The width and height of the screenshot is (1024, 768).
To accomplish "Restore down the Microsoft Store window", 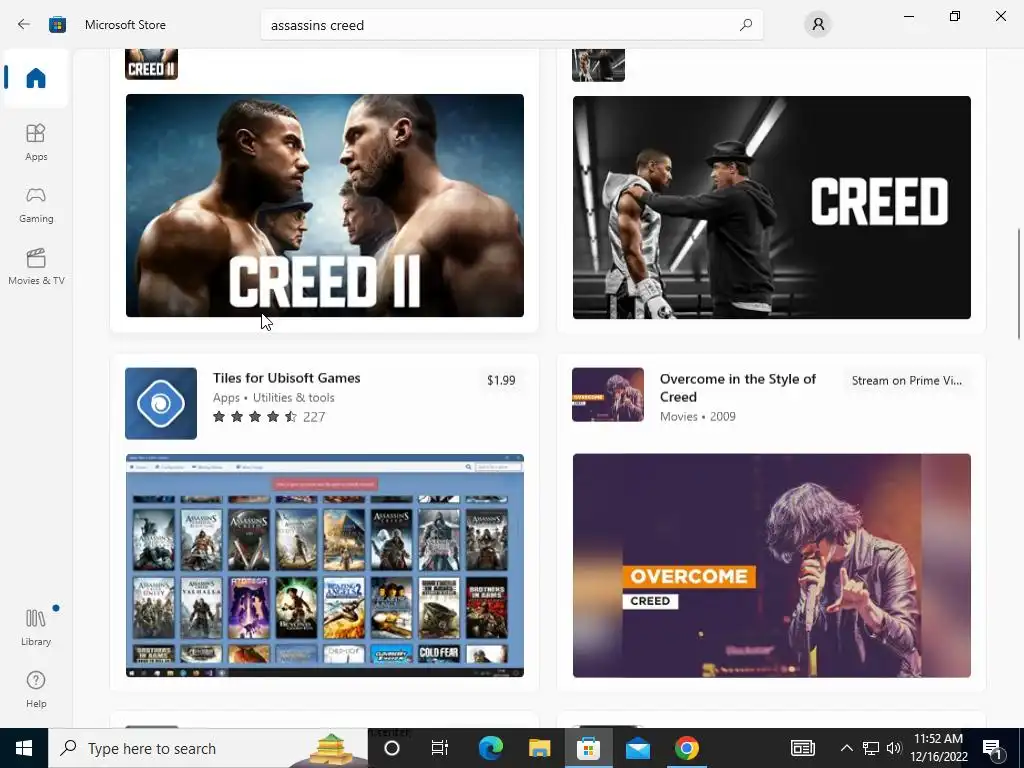I will (955, 16).
